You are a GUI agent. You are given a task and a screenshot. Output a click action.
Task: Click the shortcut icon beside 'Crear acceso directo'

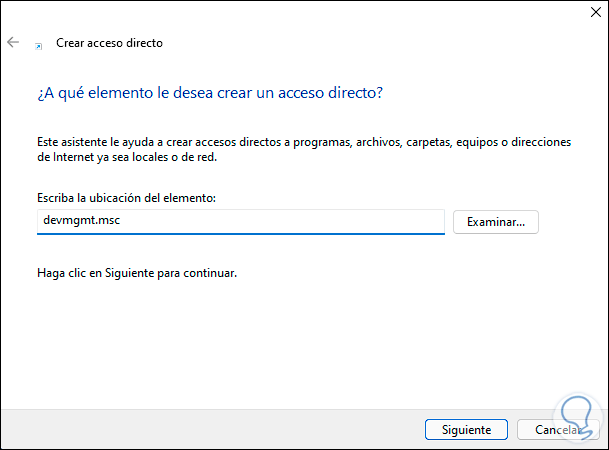point(39,45)
